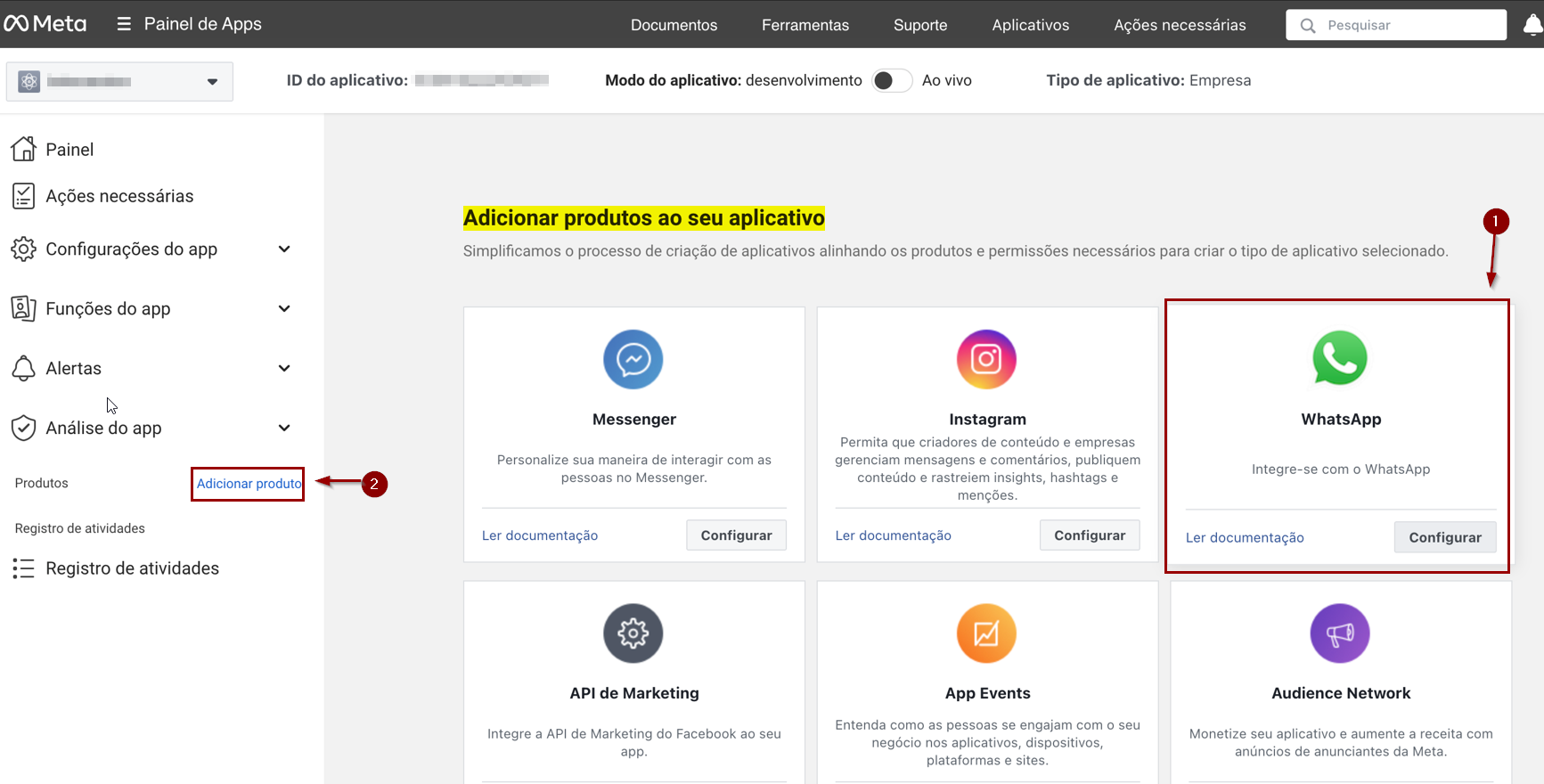Click the API de Marketing gear icon
The image size is (1544, 784).
[x=633, y=633]
